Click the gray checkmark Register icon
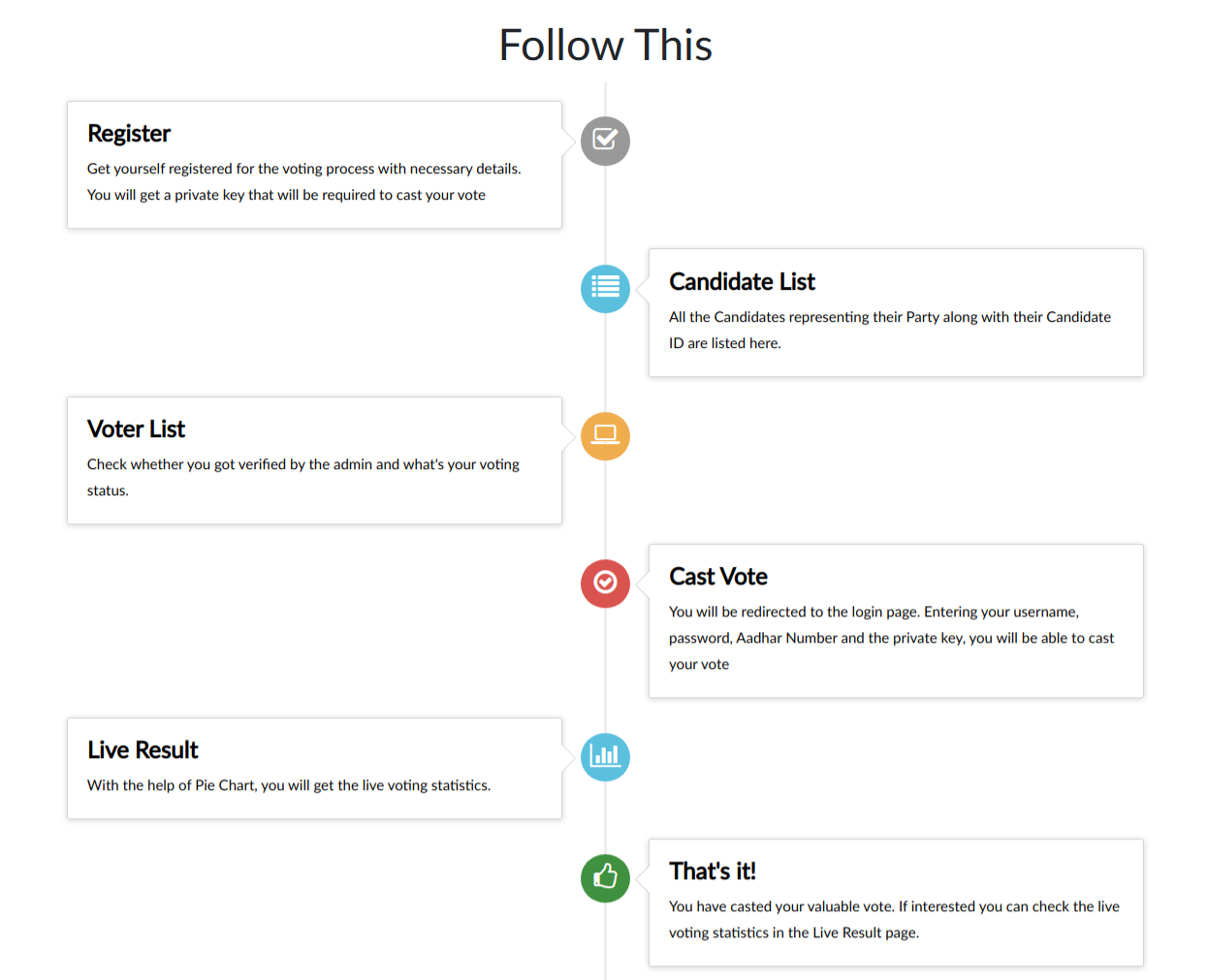 point(605,141)
